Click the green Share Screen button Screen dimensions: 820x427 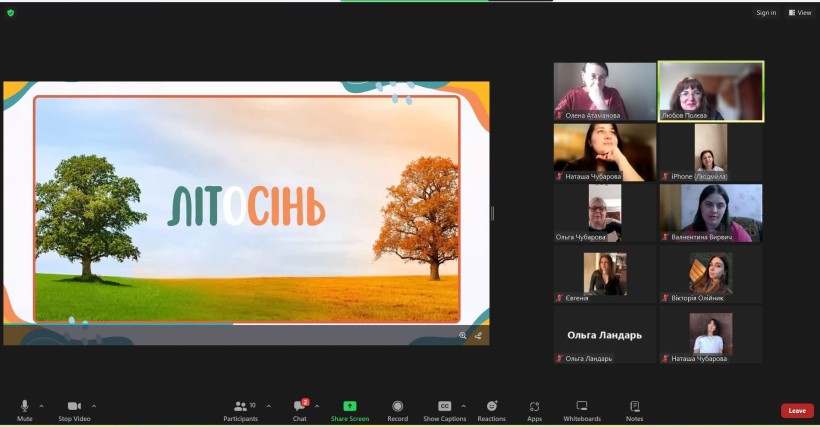coord(349,408)
